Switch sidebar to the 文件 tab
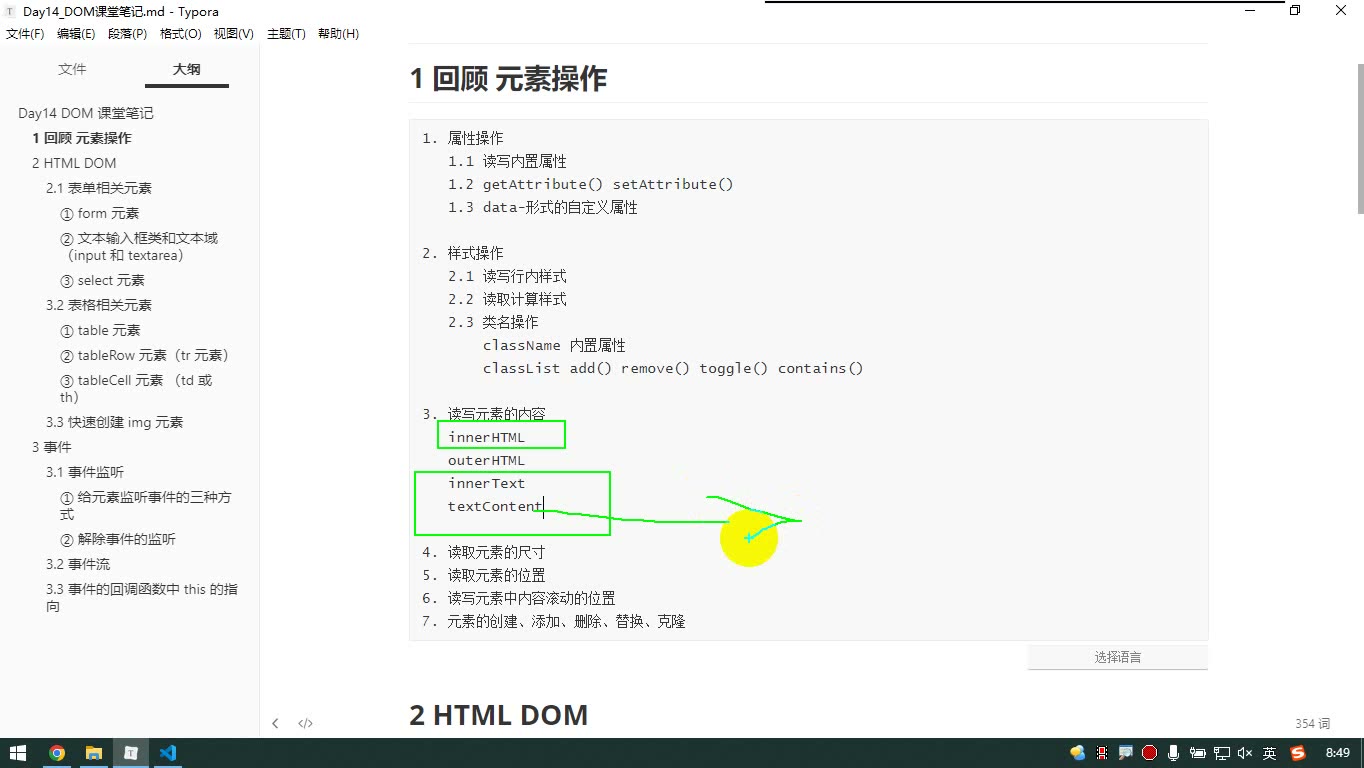 tap(72, 69)
